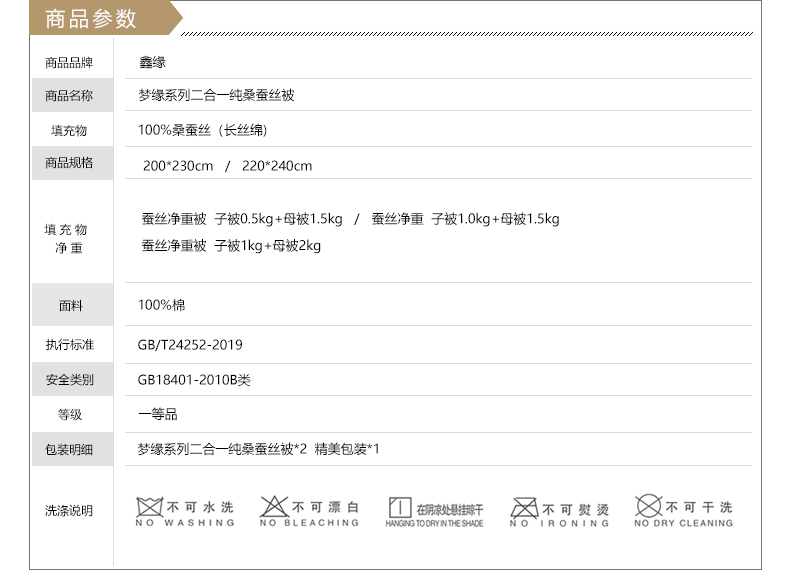Select the brand name 鑫缘
The image size is (790, 584).
coord(152,62)
